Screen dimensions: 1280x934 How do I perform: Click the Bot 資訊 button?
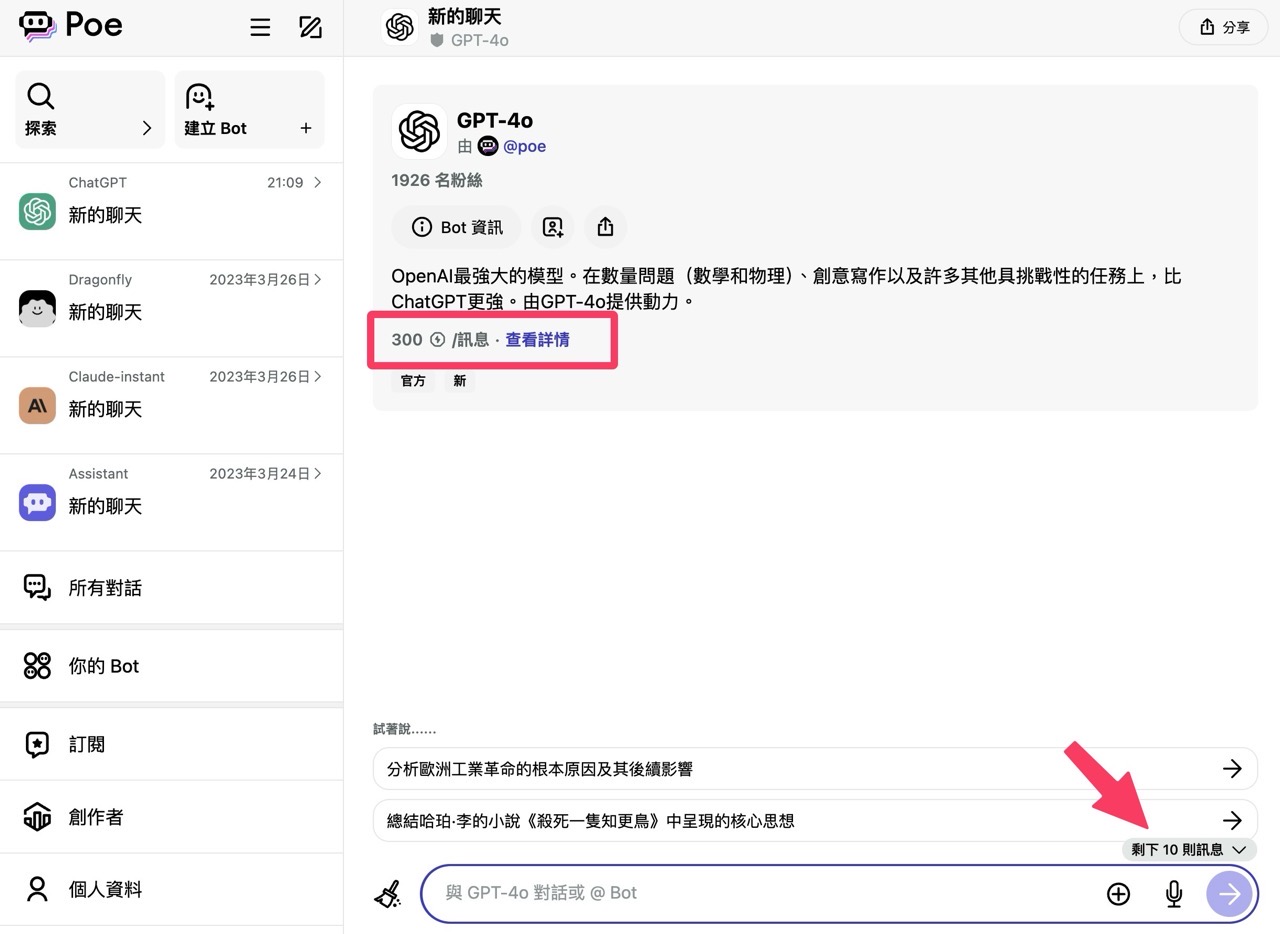pos(457,227)
